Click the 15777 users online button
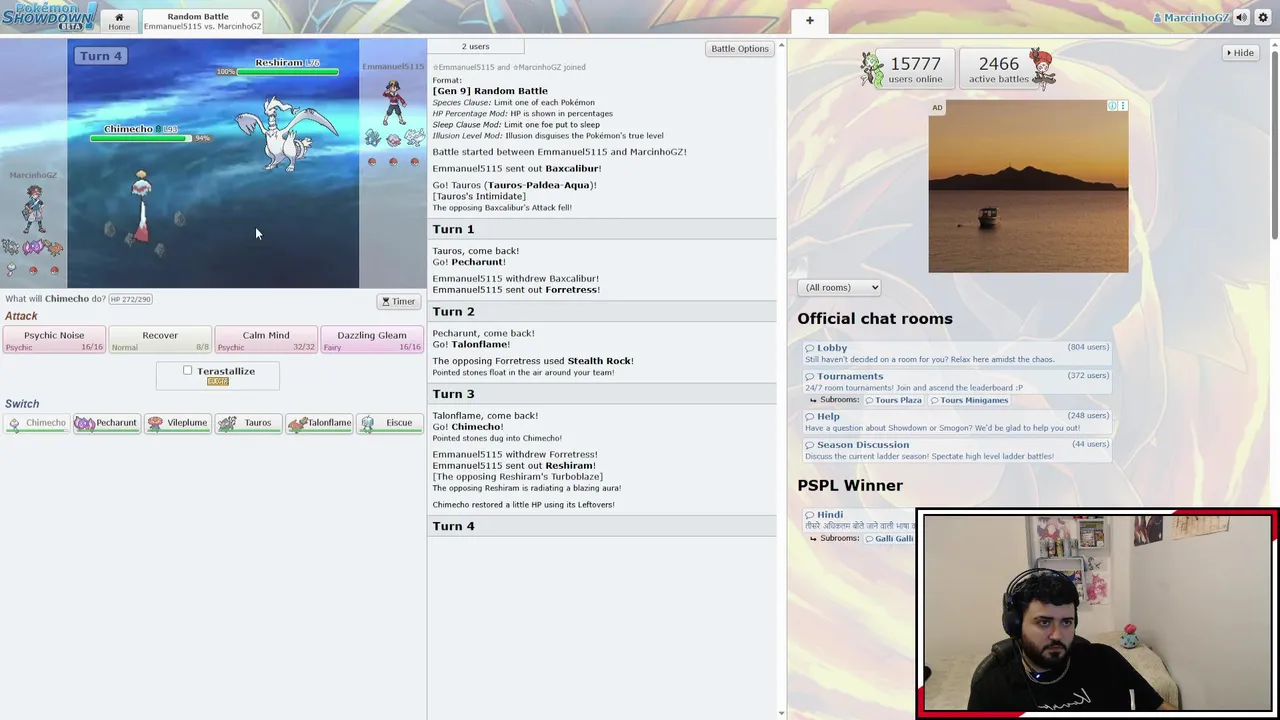This screenshot has width=1280, height=720. 906,69
